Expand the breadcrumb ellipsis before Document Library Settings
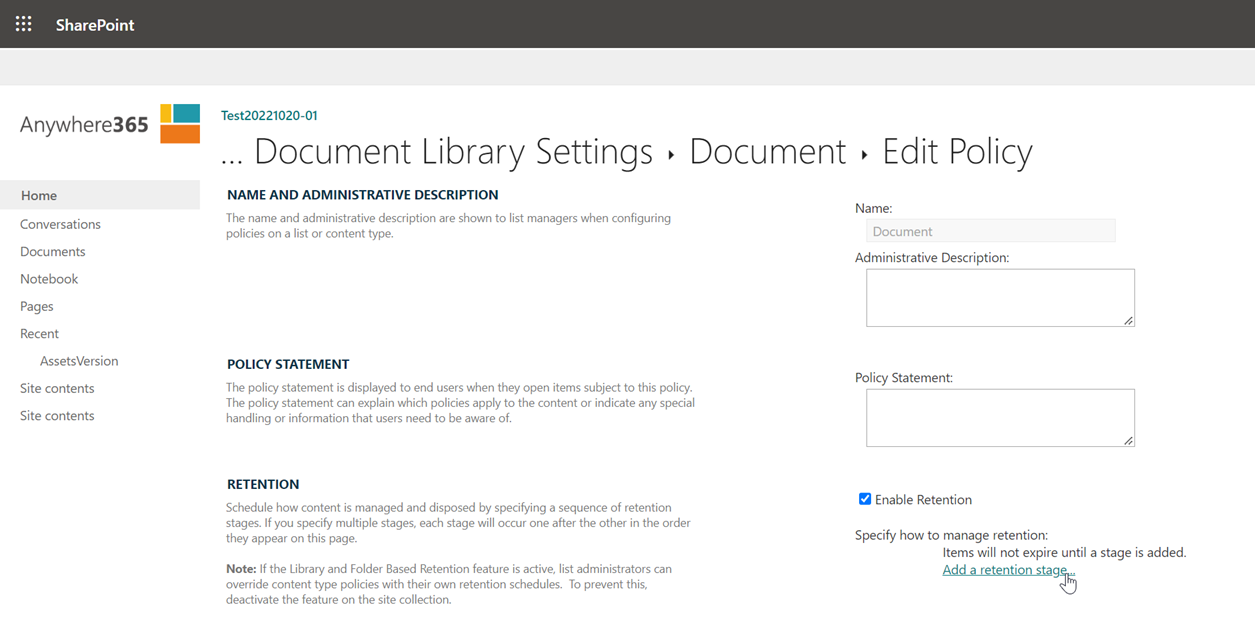The height and width of the screenshot is (627, 1255). click(232, 153)
